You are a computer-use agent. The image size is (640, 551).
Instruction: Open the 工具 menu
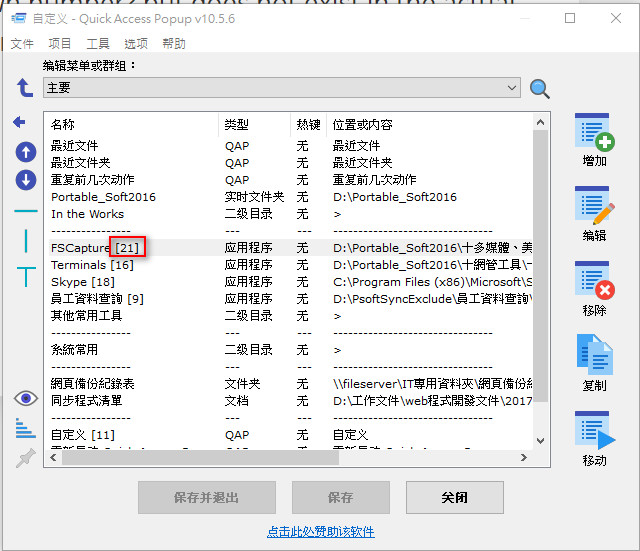pyautogui.click(x=98, y=44)
